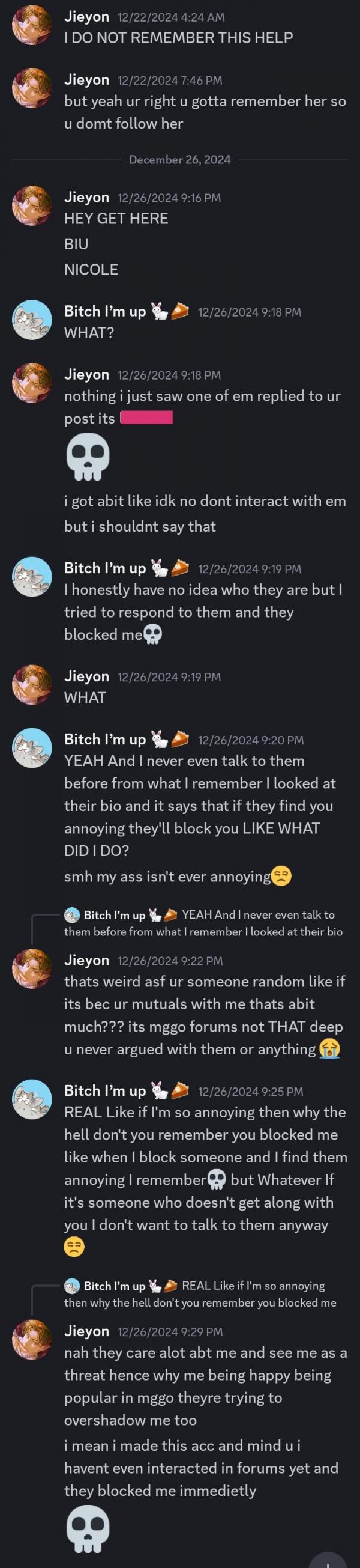
Task: Open the avatar beside the "WHAT?" message
Action: click(x=32, y=320)
